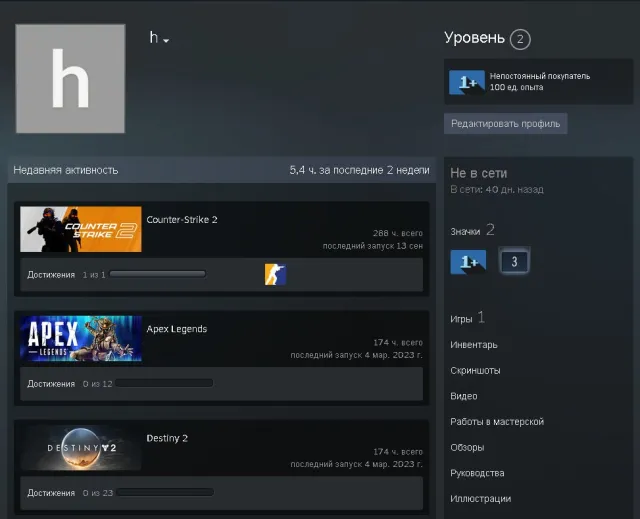Screen dimensions: 640x519
Task: Click the '288 ч. всего' playtime text
Action: (x=398, y=233)
